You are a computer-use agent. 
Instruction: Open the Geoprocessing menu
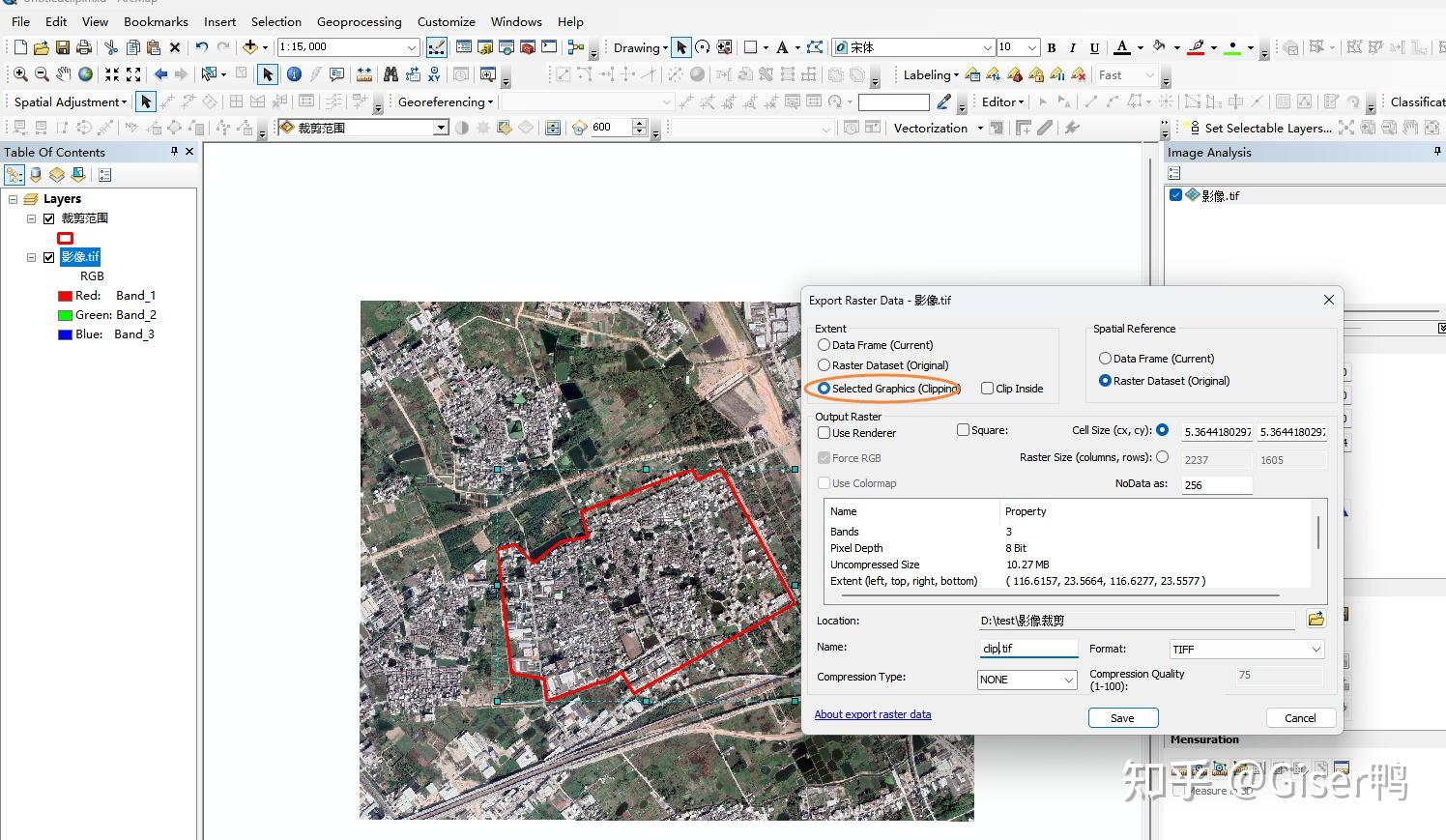[x=359, y=21]
